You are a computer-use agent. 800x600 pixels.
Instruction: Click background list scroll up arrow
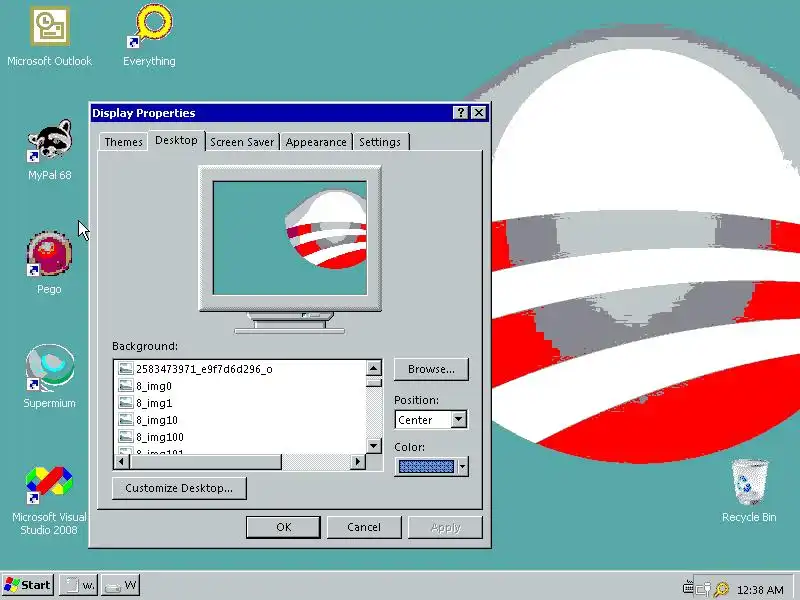coord(374,368)
